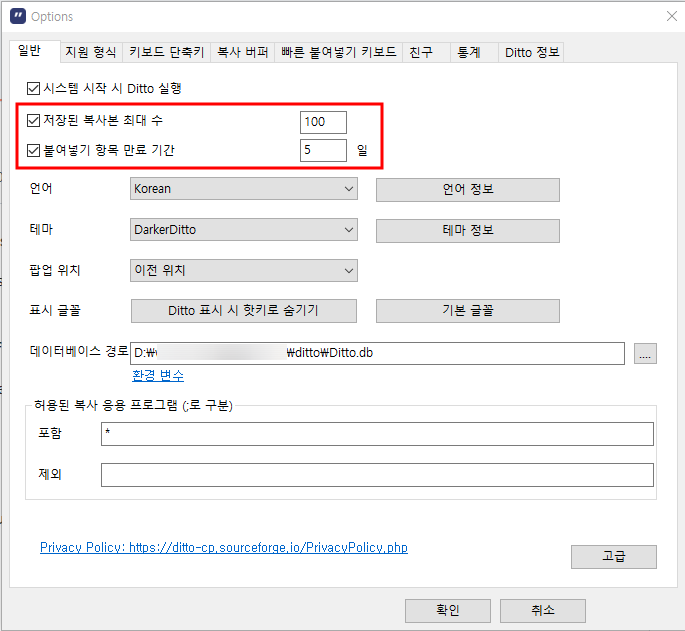
Task: Open the 언어 dropdown set to Korean
Action: pos(244,189)
